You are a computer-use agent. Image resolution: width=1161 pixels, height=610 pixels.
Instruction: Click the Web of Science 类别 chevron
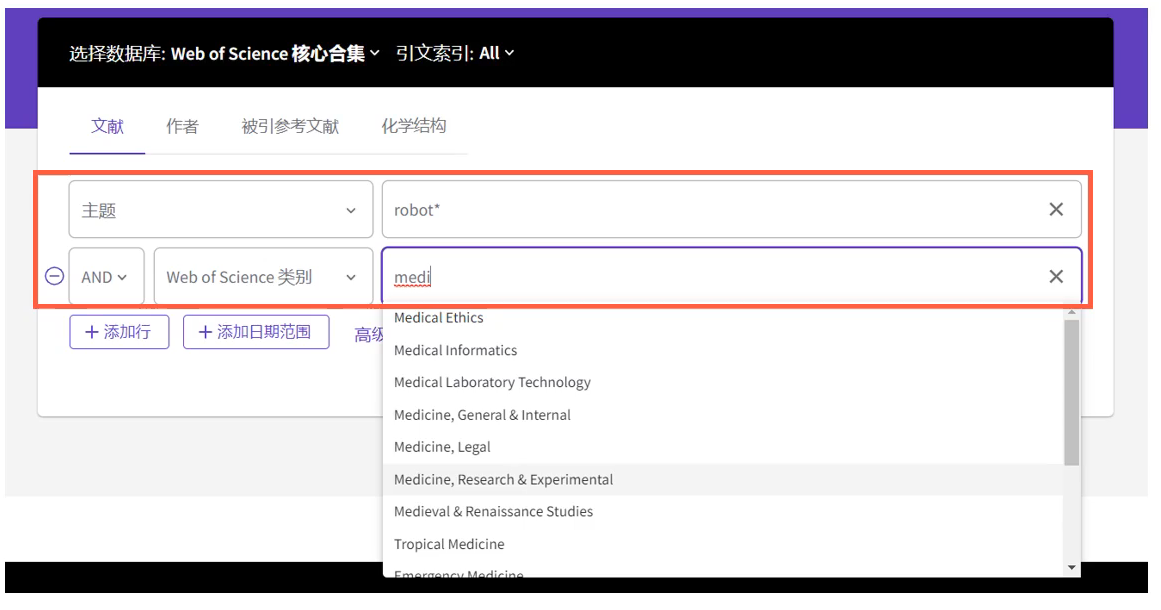pos(351,276)
